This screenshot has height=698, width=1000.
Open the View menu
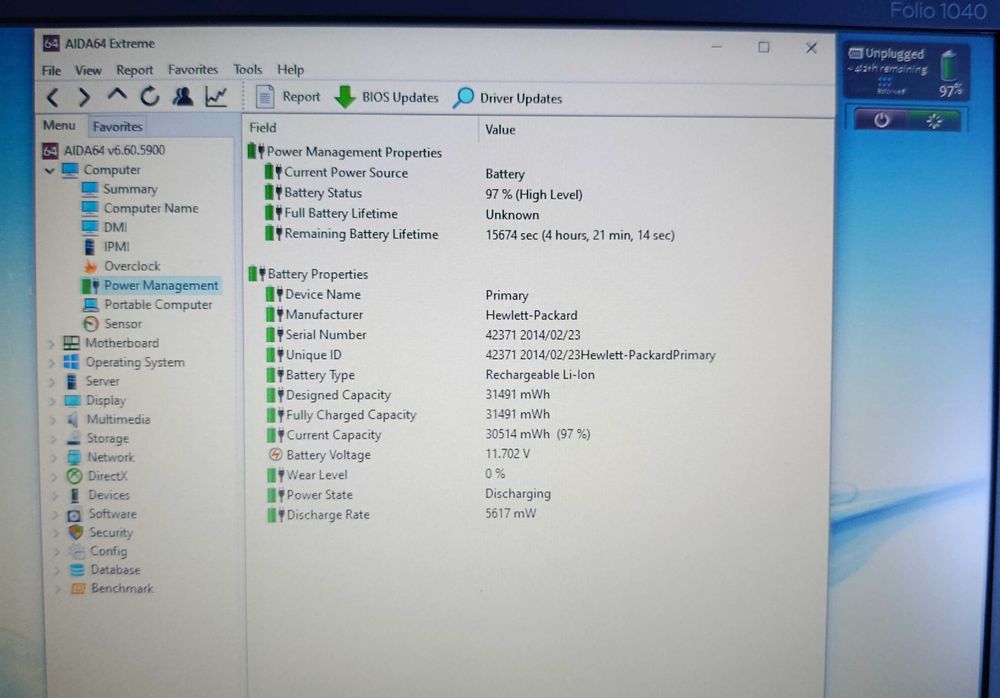tap(88, 70)
